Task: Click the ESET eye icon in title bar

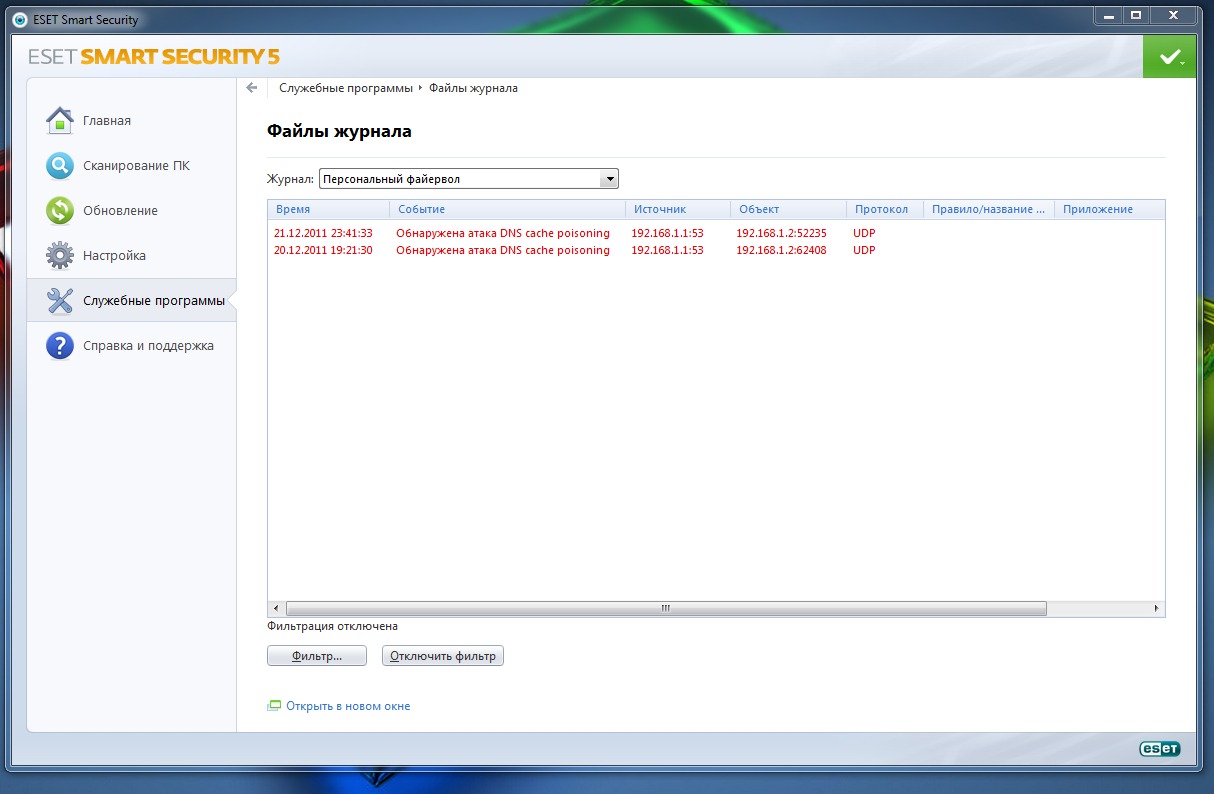Action: click(x=20, y=19)
